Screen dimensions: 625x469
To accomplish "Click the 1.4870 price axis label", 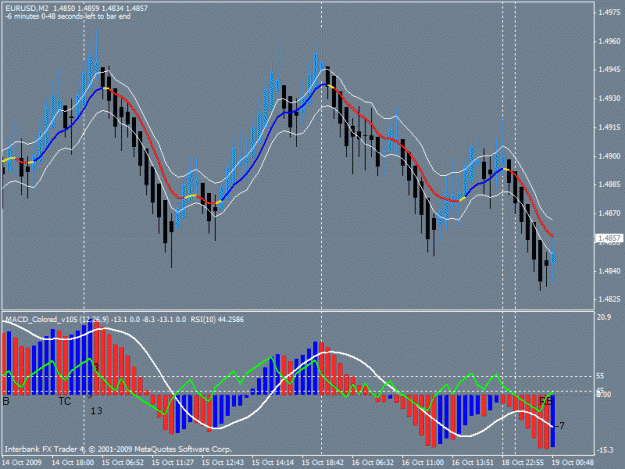I will tap(609, 213).
